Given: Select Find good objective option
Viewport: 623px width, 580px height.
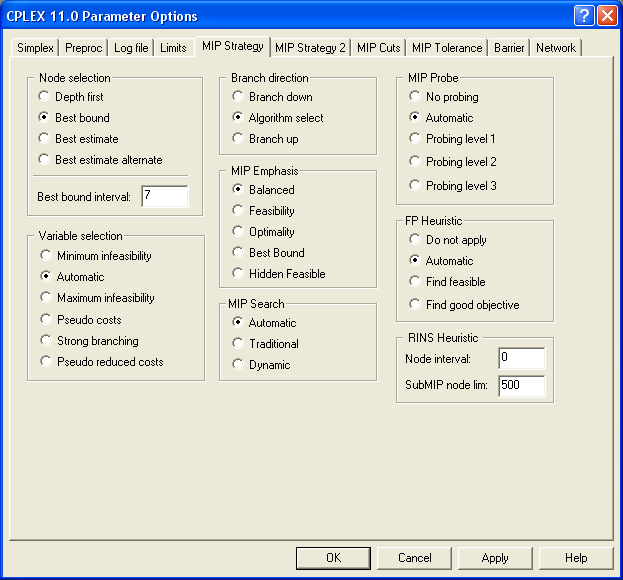Looking at the screenshot, I should [464, 305].
